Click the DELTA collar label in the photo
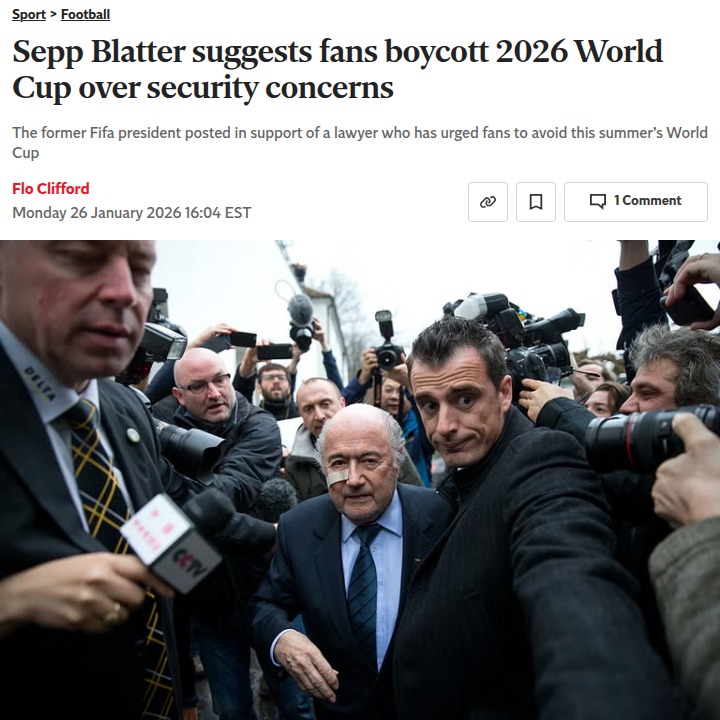The width and height of the screenshot is (720, 720). click(x=40, y=384)
